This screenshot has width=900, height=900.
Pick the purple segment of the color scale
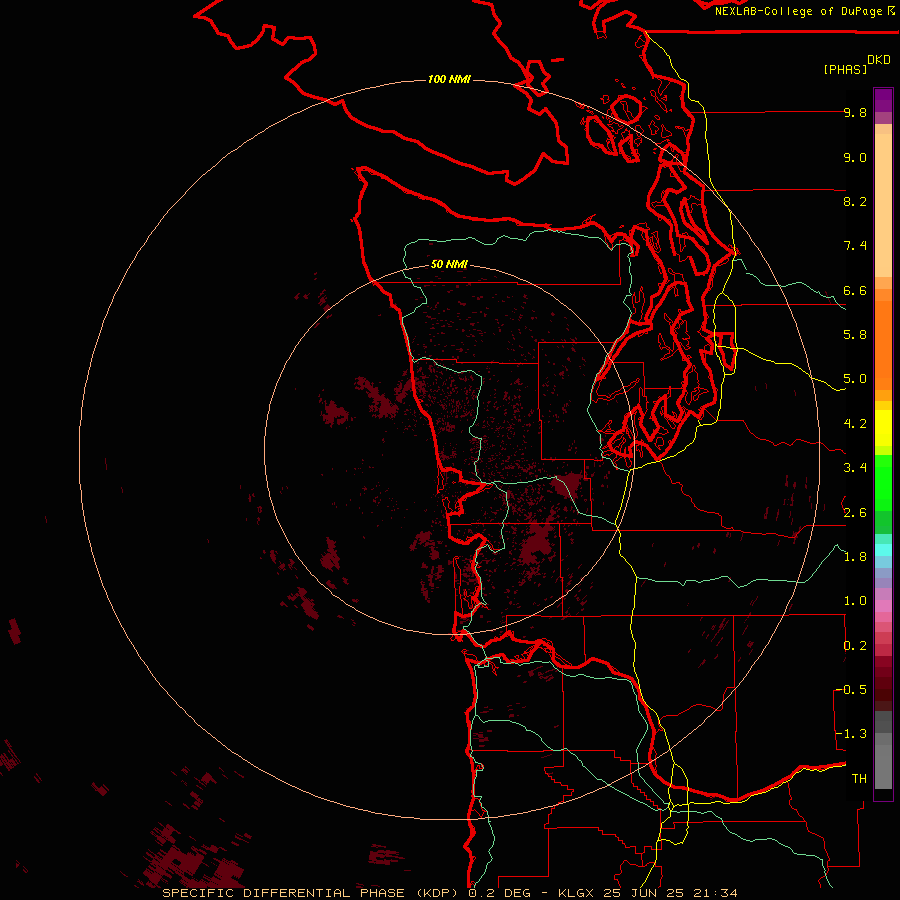(x=883, y=101)
